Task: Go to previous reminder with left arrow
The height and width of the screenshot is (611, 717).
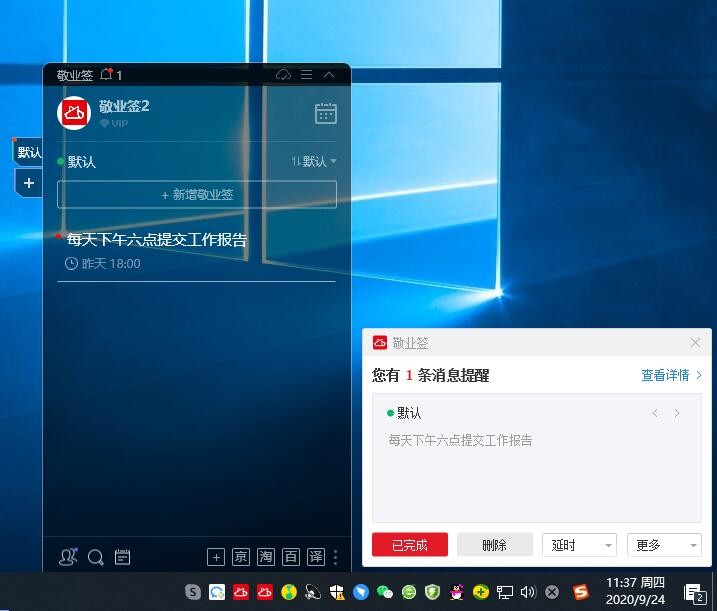Action: 655,413
